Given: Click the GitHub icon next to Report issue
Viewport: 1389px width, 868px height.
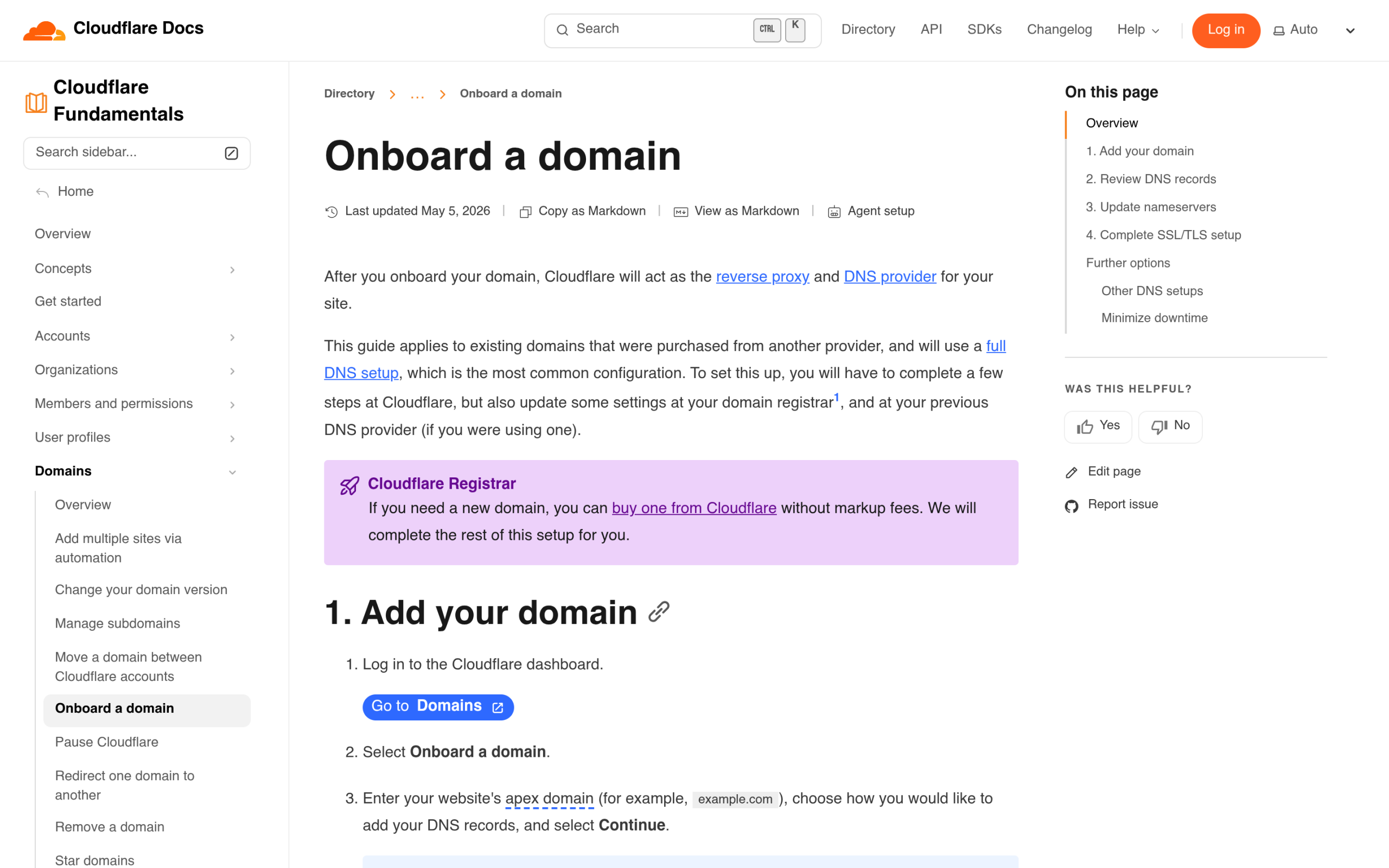Looking at the screenshot, I should point(1072,506).
